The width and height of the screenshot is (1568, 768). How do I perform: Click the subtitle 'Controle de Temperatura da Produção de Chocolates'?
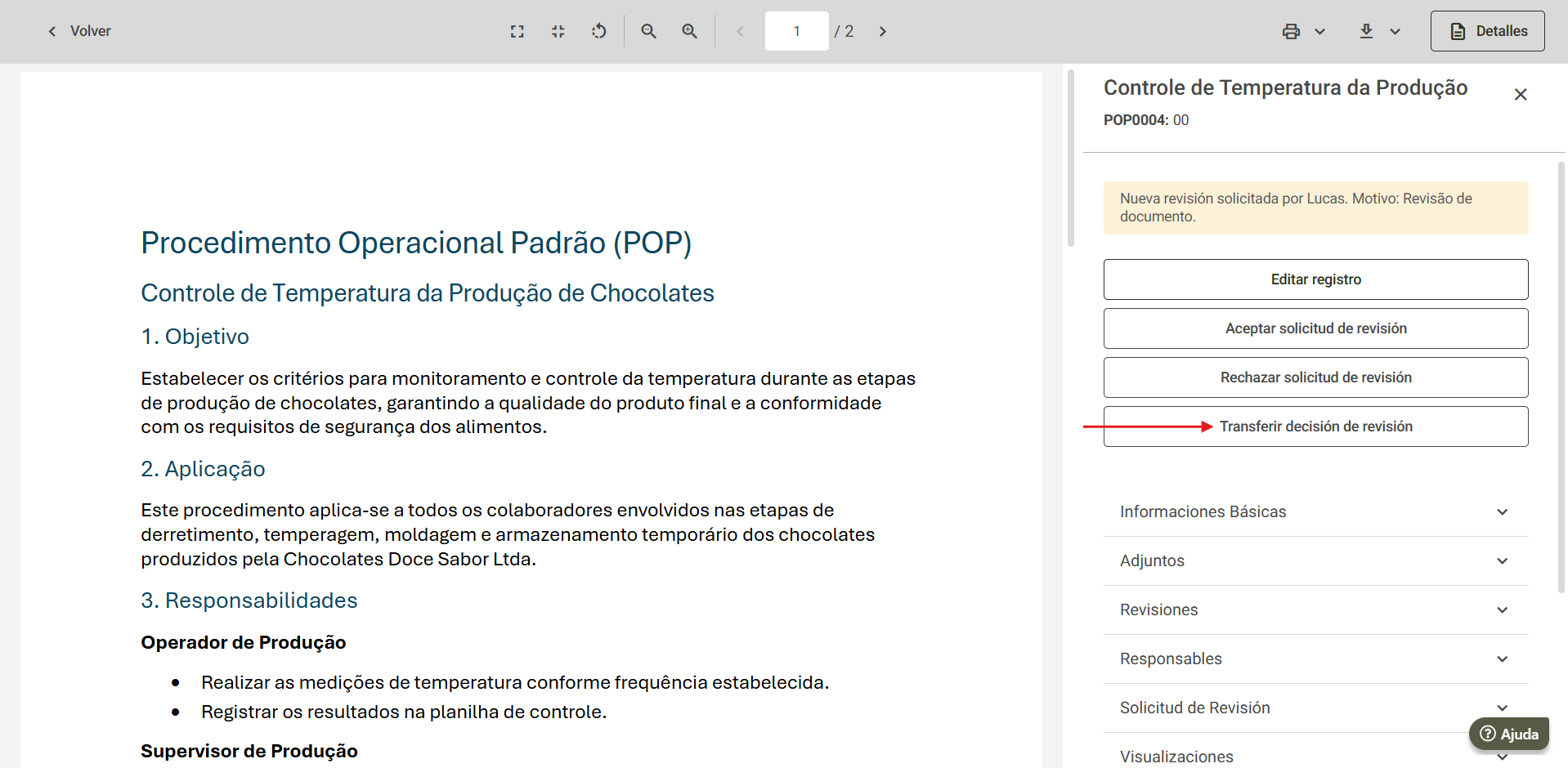point(428,292)
